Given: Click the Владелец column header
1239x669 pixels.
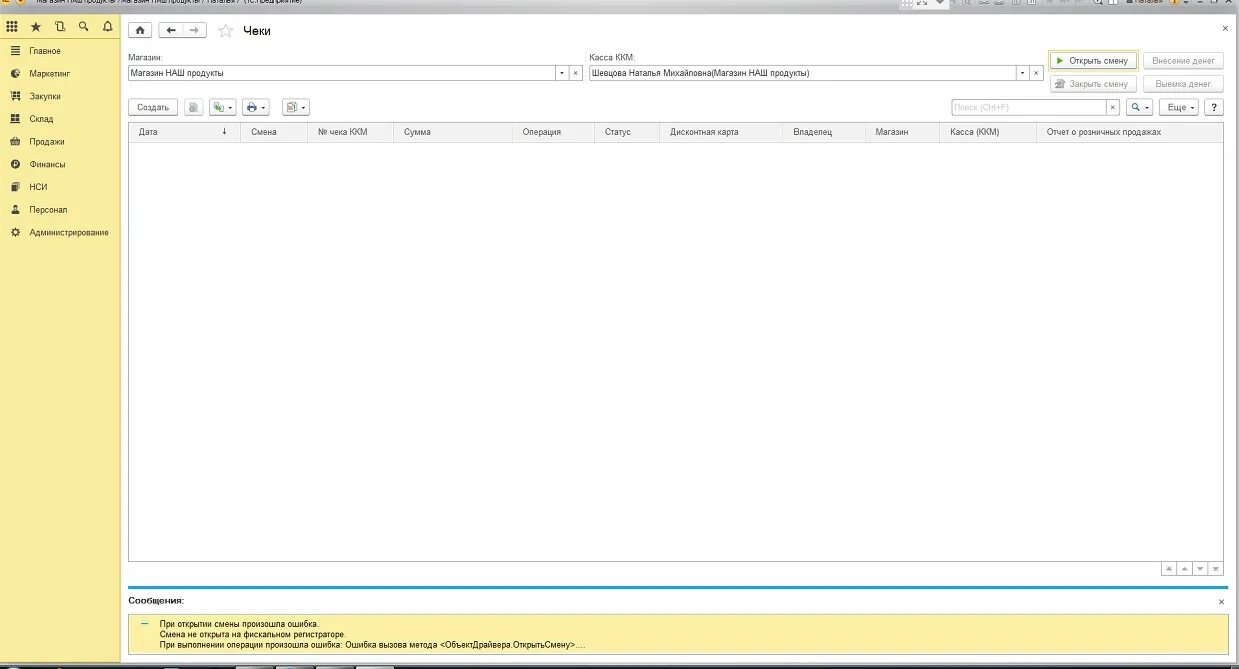Looking at the screenshot, I should click(x=824, y=132).
